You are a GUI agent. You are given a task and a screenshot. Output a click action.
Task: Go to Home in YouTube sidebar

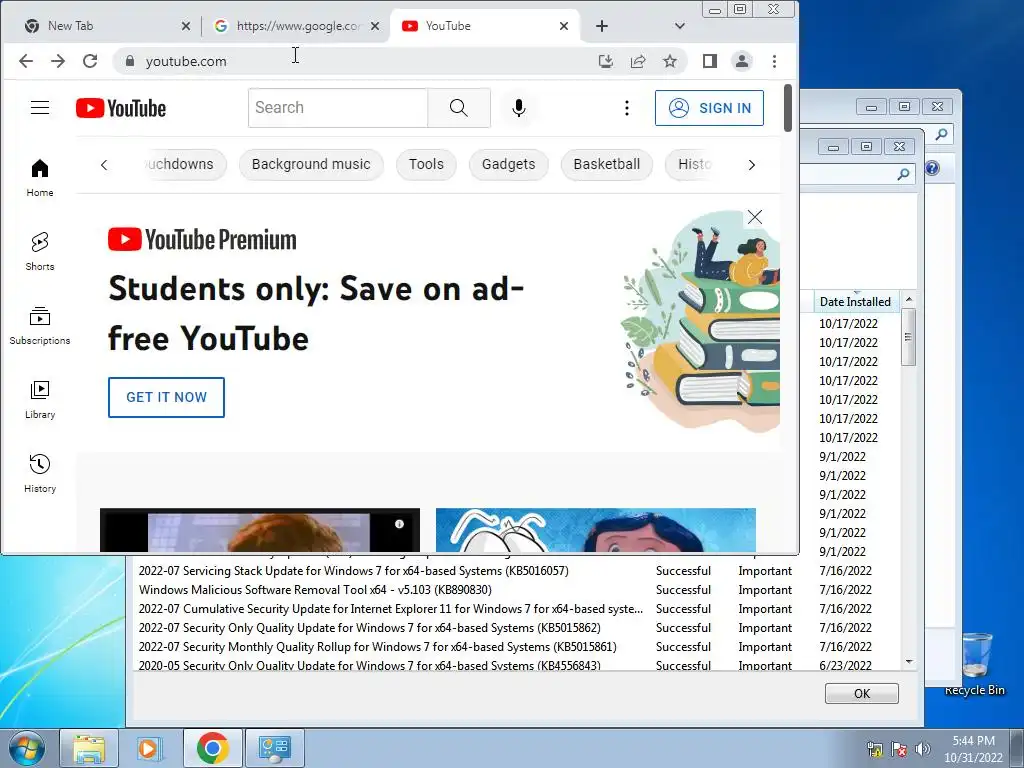[40, 178]
